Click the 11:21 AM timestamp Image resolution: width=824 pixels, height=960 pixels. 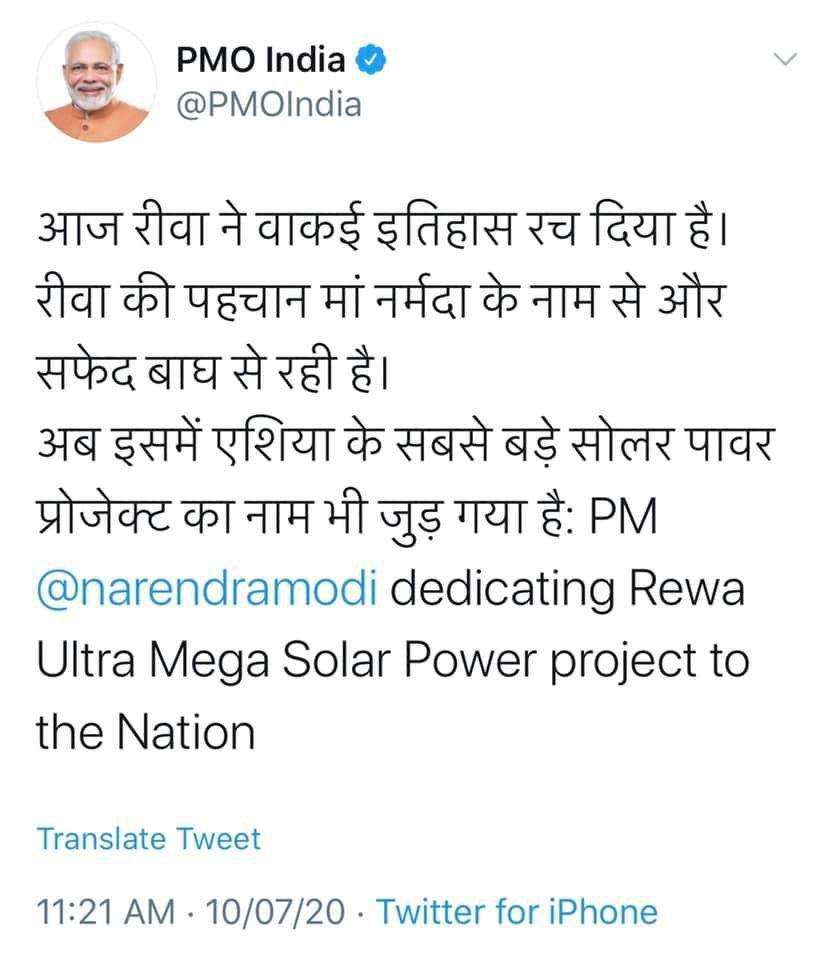[106, 911]
